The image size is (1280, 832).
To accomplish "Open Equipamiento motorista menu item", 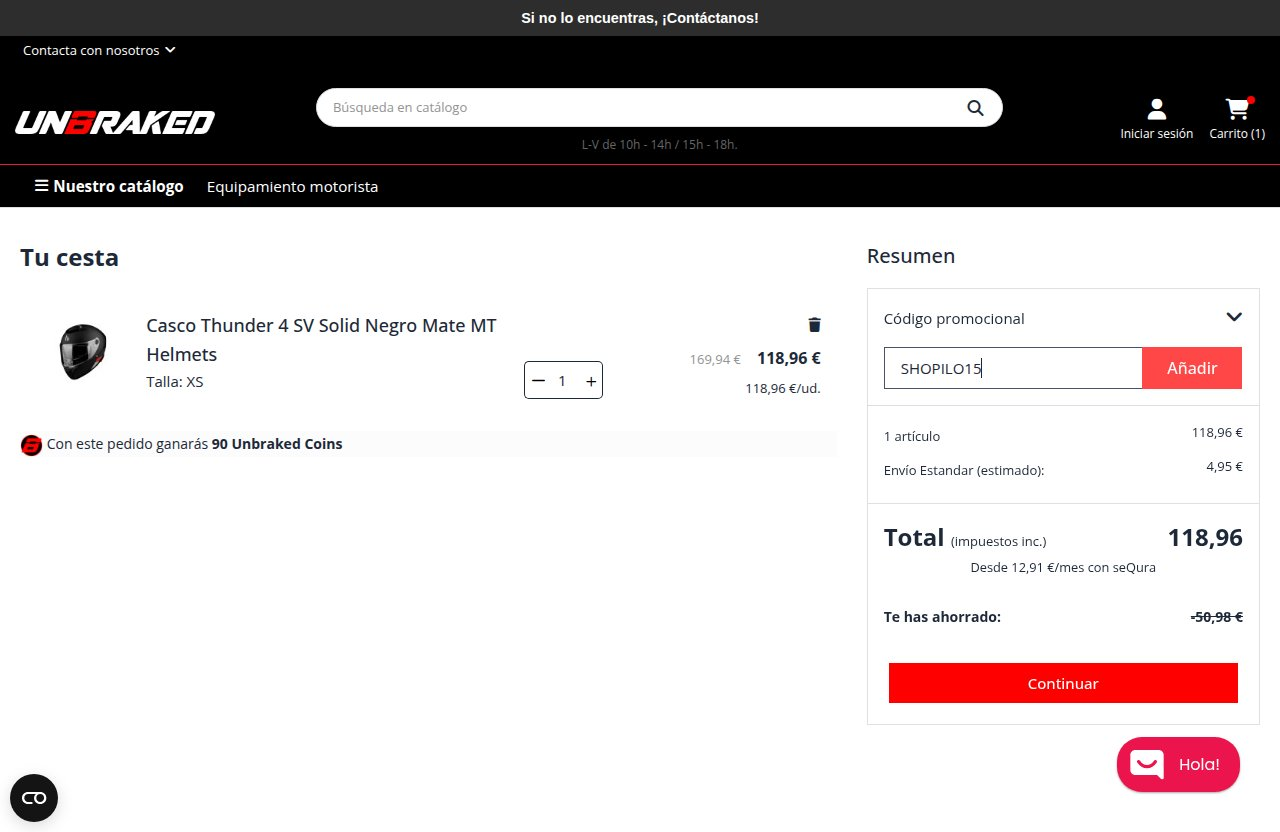I will (x=292, y=187).
